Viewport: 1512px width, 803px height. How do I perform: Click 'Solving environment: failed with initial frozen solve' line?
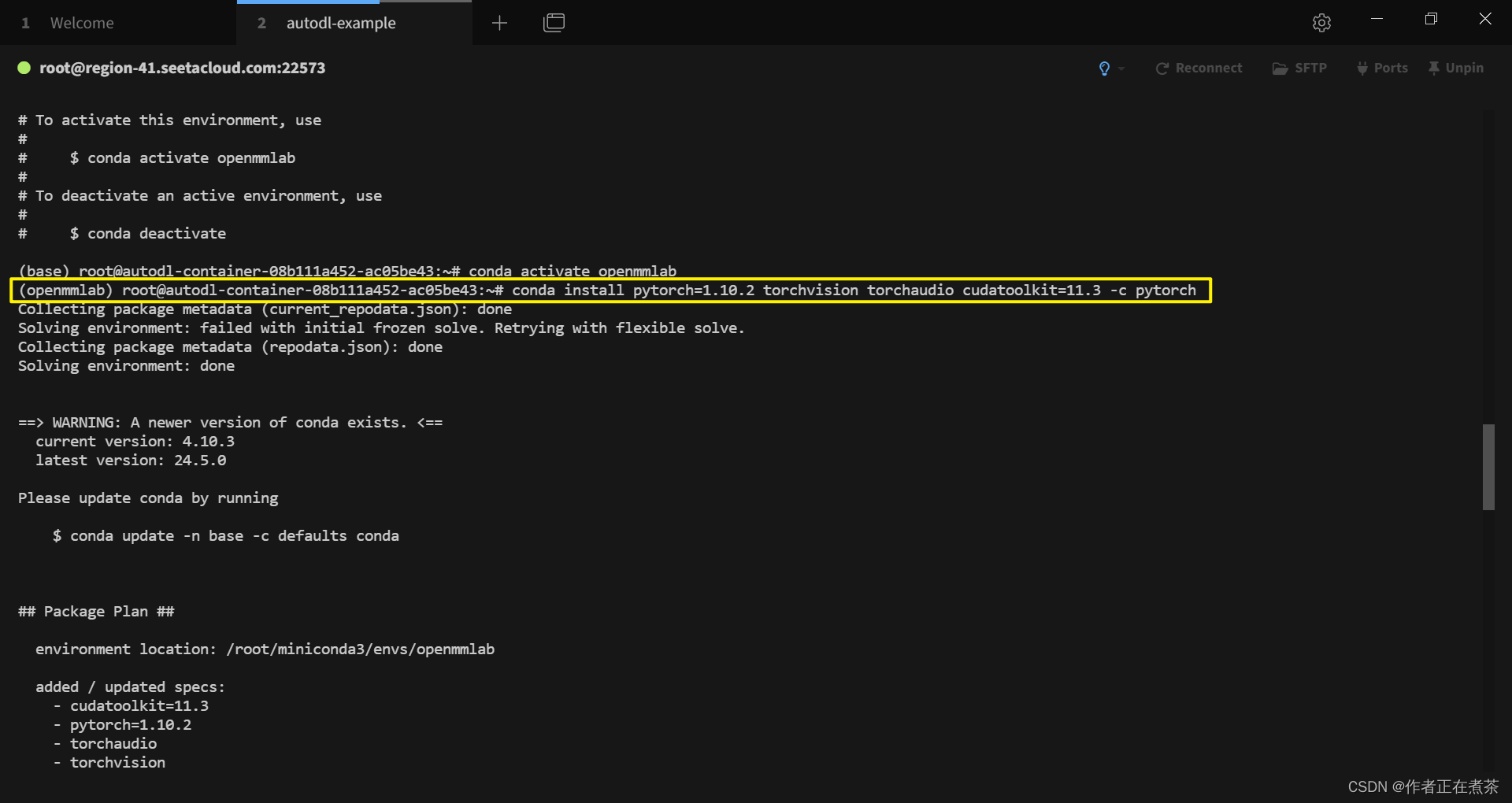pos(381,328)
